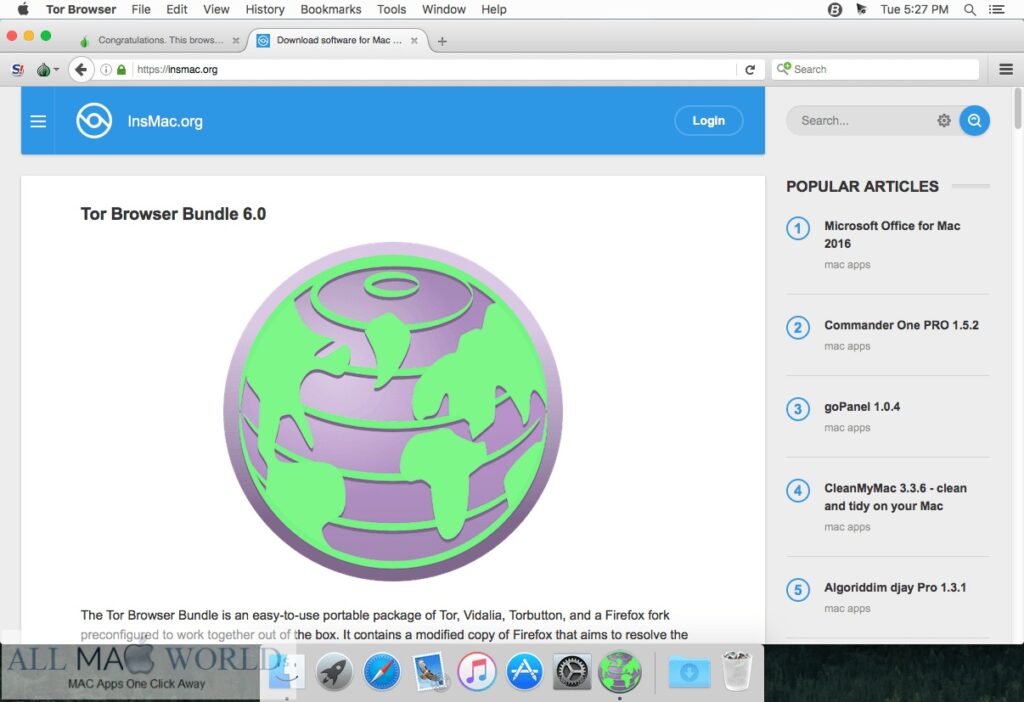This screenshot has width=1024, height=702.
Task: Reload the page with the refresh icon
Action: (x=750, y=69)
